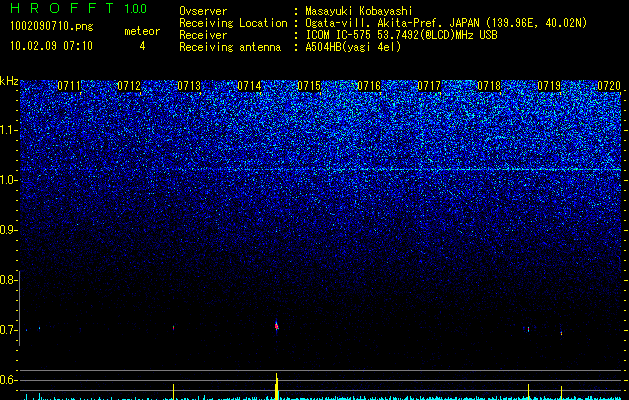This screenshot has width=629, height=400.
Task: Click the 0.9 kHz axis label
Action: [x=8, y=230]
